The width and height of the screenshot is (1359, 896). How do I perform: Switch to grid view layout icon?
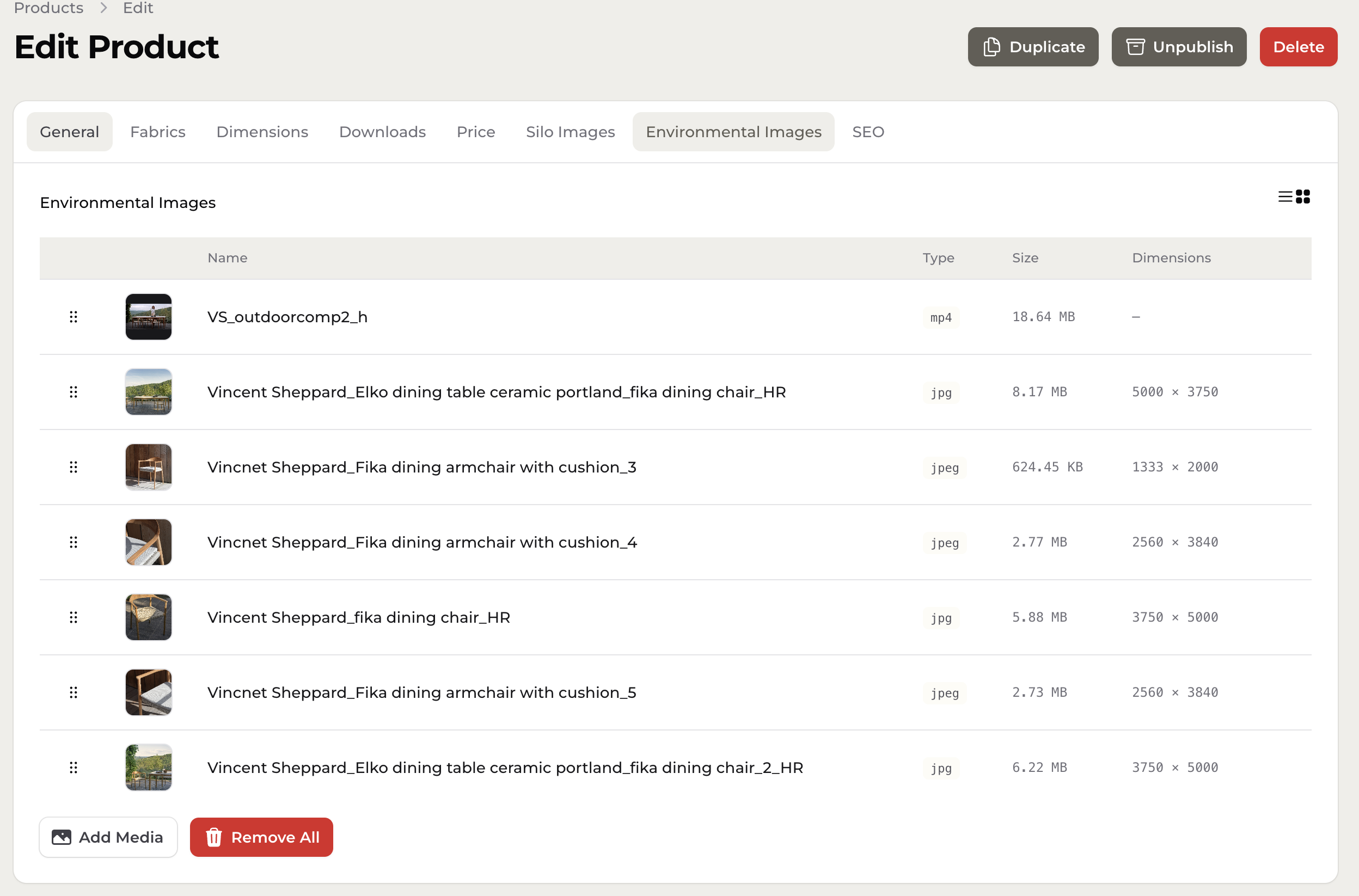[x=1302, y=197]
